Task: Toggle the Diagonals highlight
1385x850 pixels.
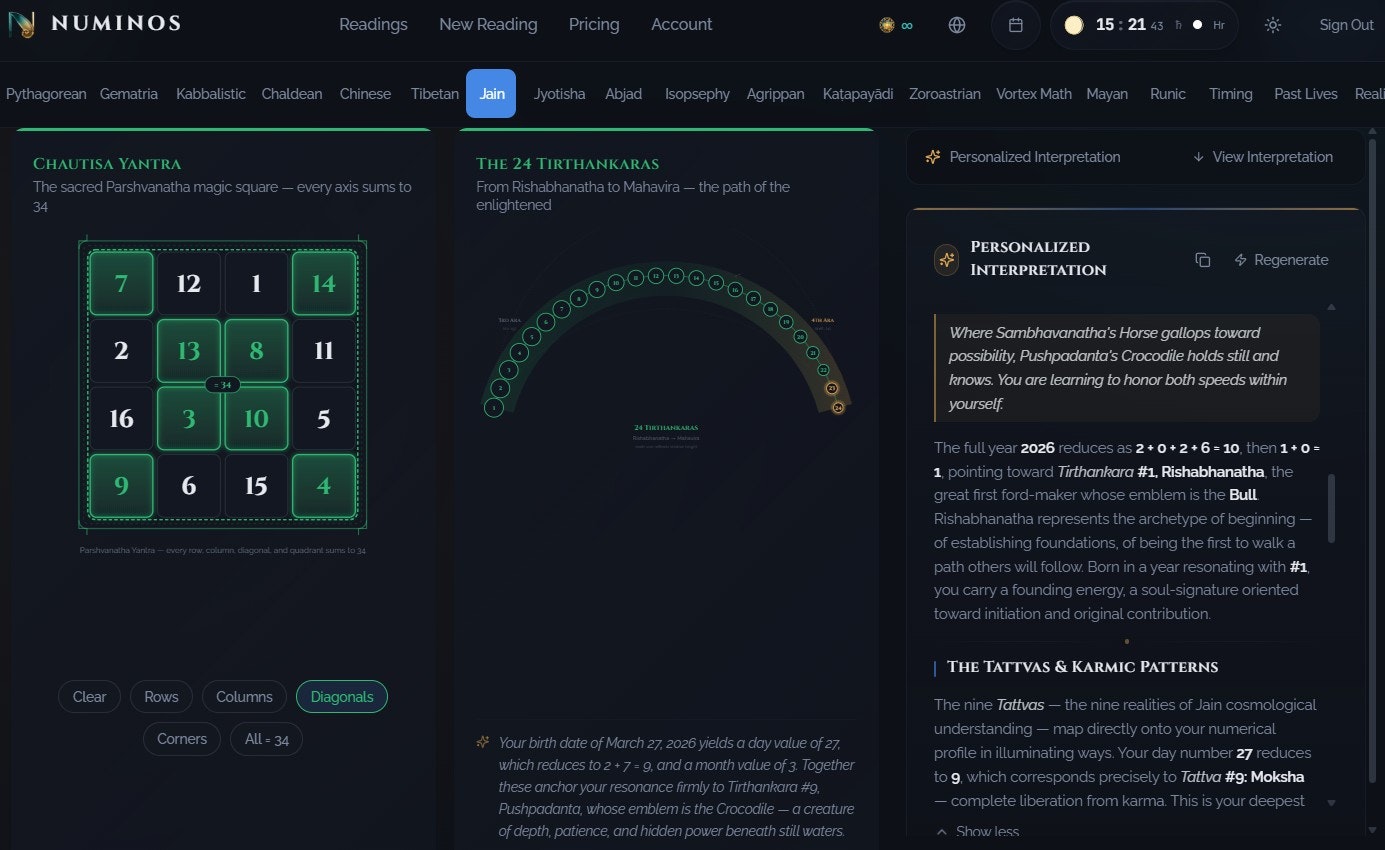Action: (x=342, y=697)
